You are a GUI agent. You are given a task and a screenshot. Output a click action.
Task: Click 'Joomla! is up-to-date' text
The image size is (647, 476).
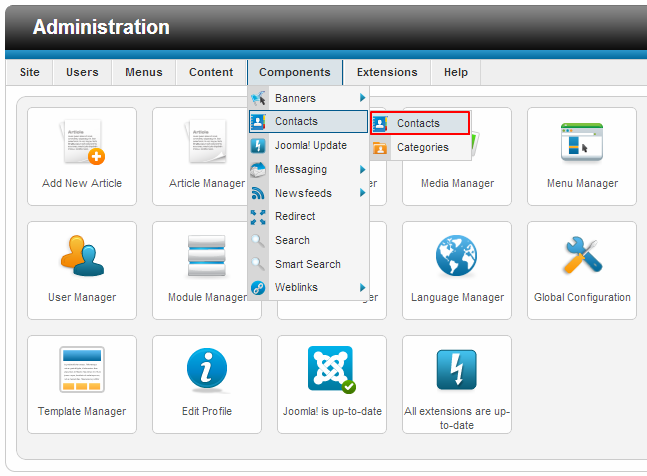click(x=332, y=411)
